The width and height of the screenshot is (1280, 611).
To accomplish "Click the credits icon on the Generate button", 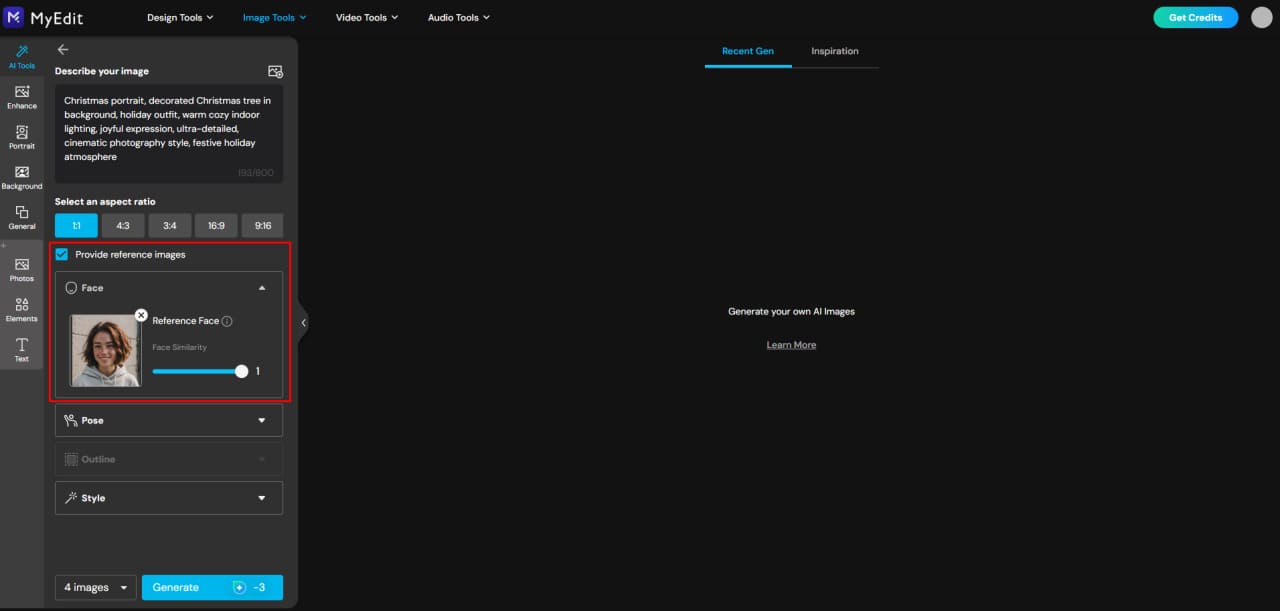I will [x=239, y=587].
